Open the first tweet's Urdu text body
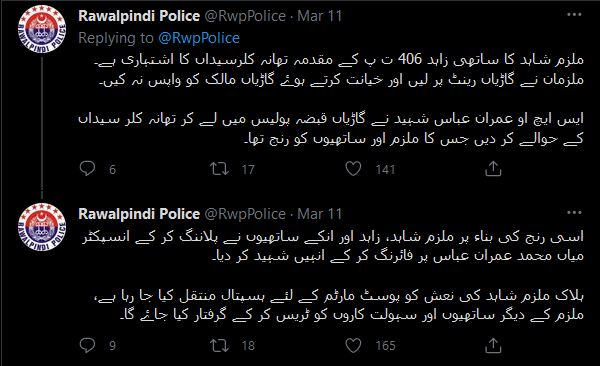The height and width of the screenshot is (366, 600). (331, 99)
